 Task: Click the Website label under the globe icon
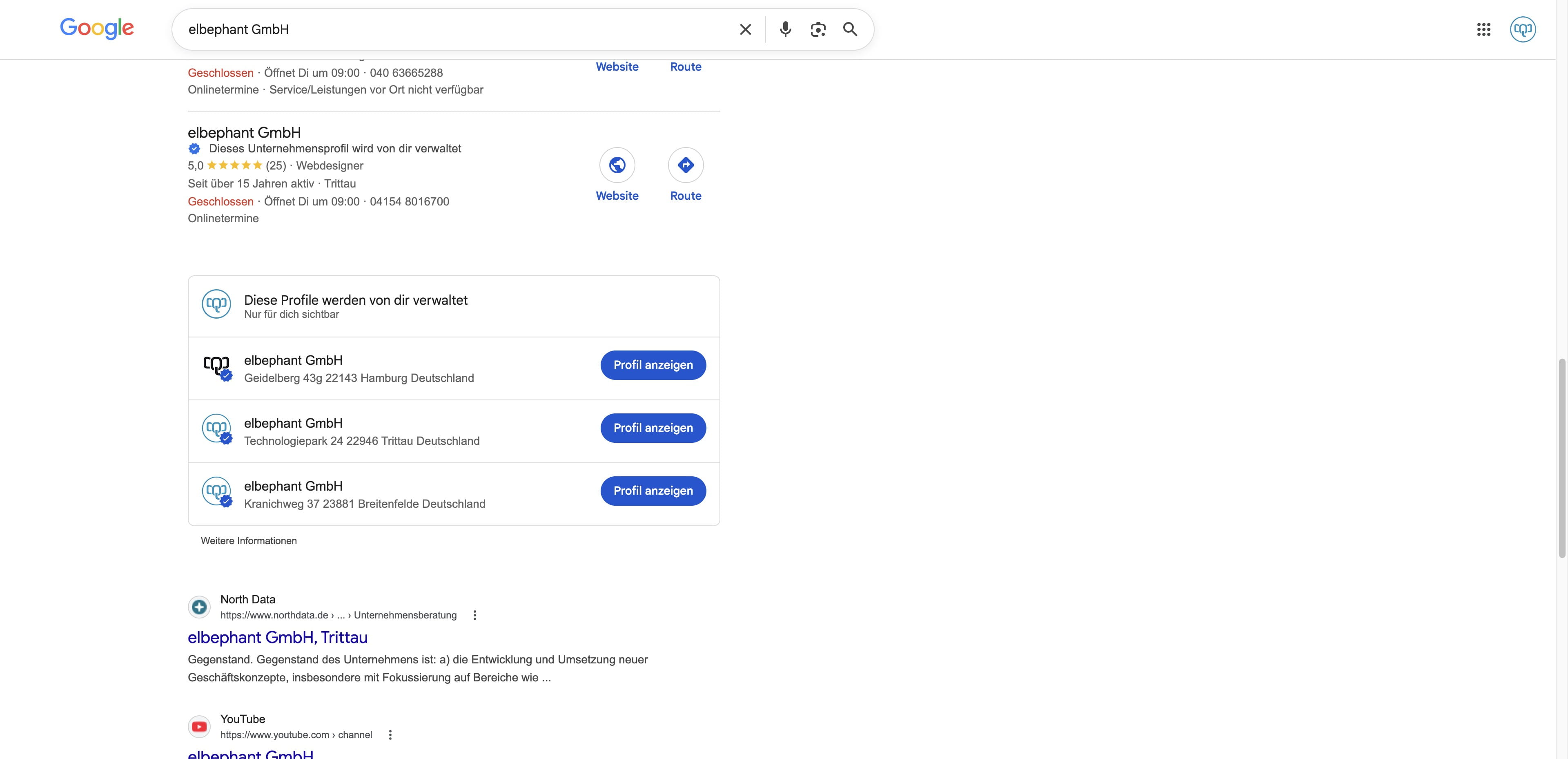coord(617,196)
